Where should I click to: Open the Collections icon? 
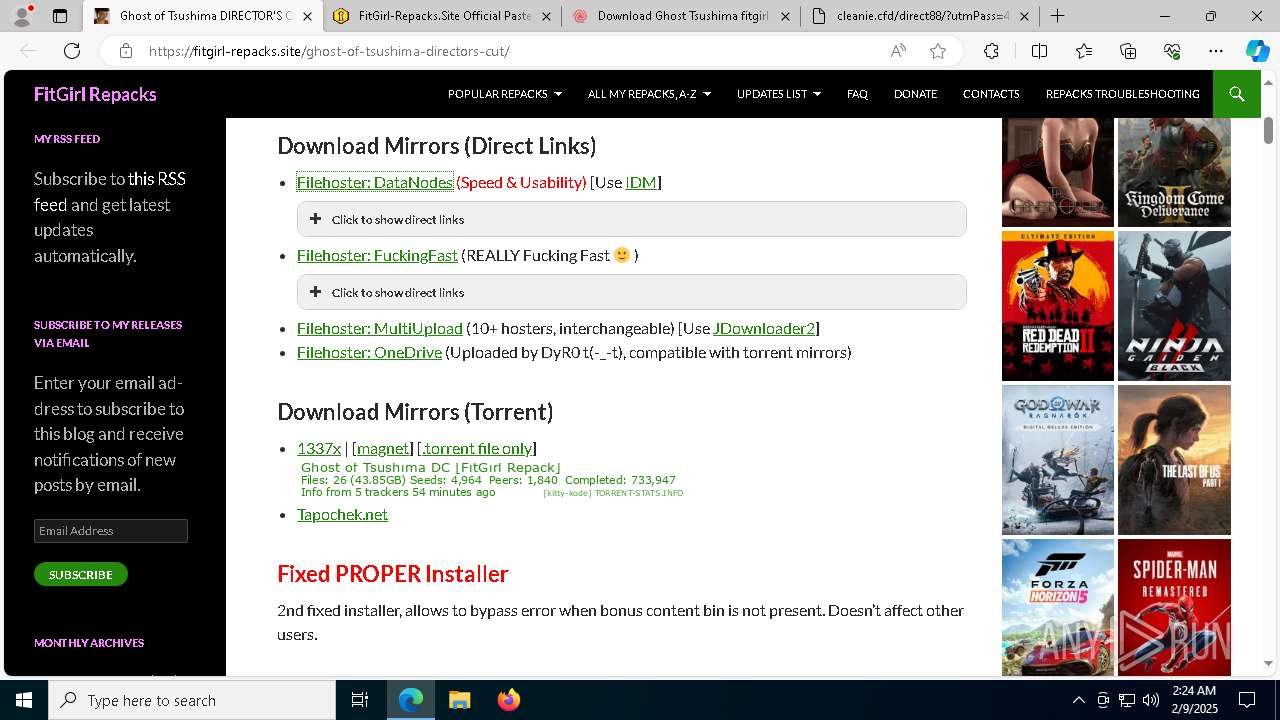click(1128, 51)
